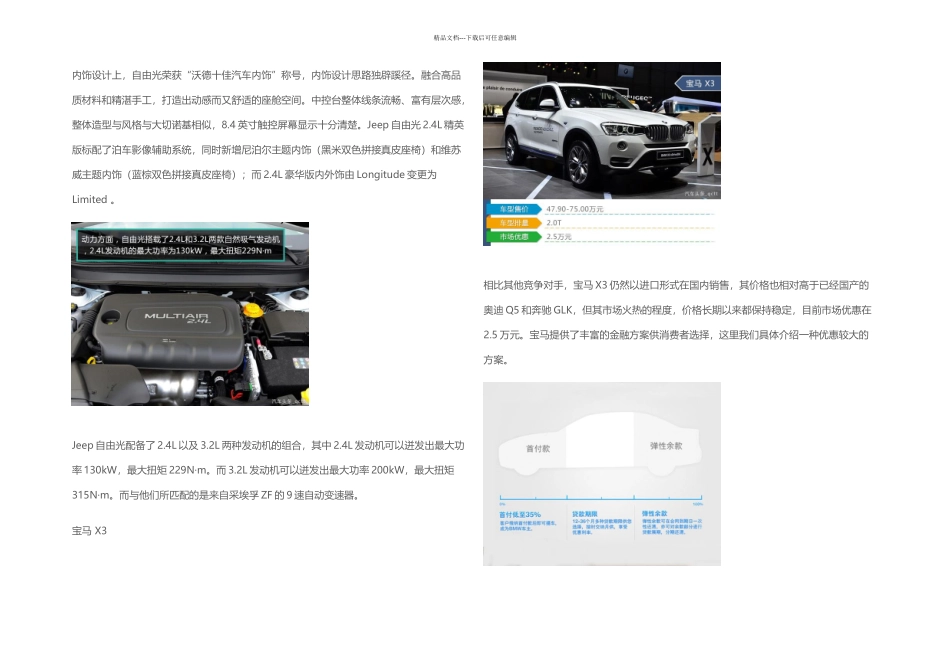This screenshot has height=672, width=950.
Task: Click the green "市场优惠" label
Action: click(513, 237)
